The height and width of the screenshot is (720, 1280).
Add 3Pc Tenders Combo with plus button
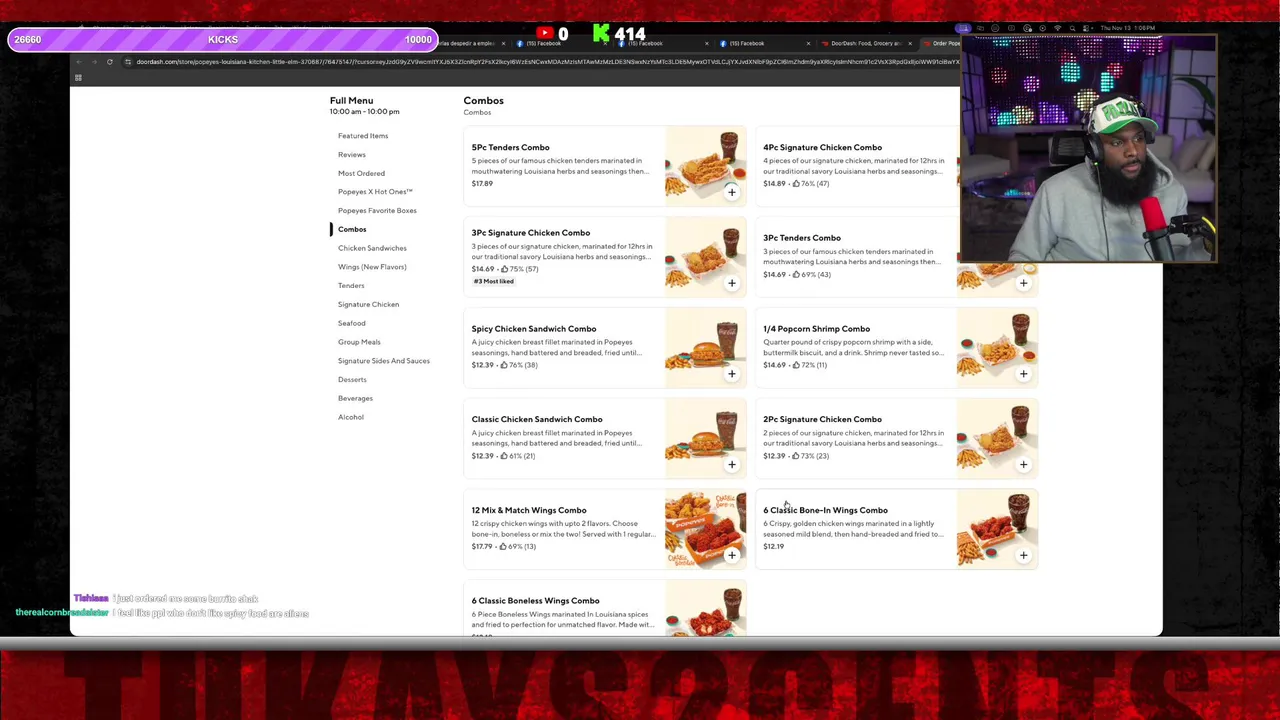(x=1023, y=283)
